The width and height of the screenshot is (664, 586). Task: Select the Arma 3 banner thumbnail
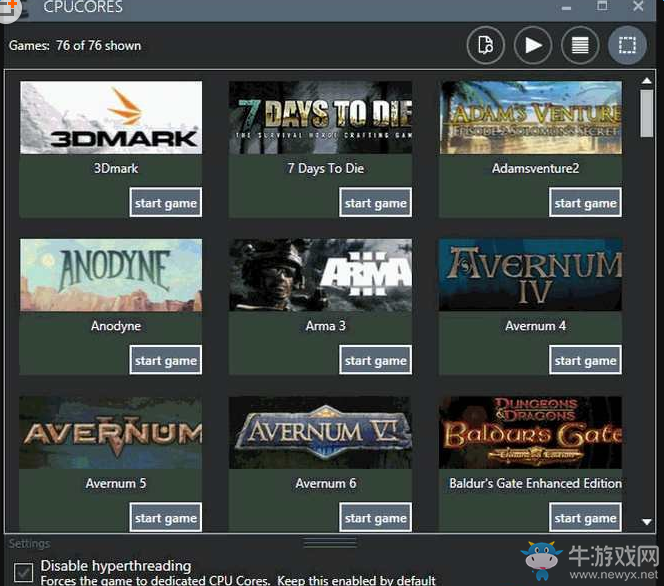(320, 275)
